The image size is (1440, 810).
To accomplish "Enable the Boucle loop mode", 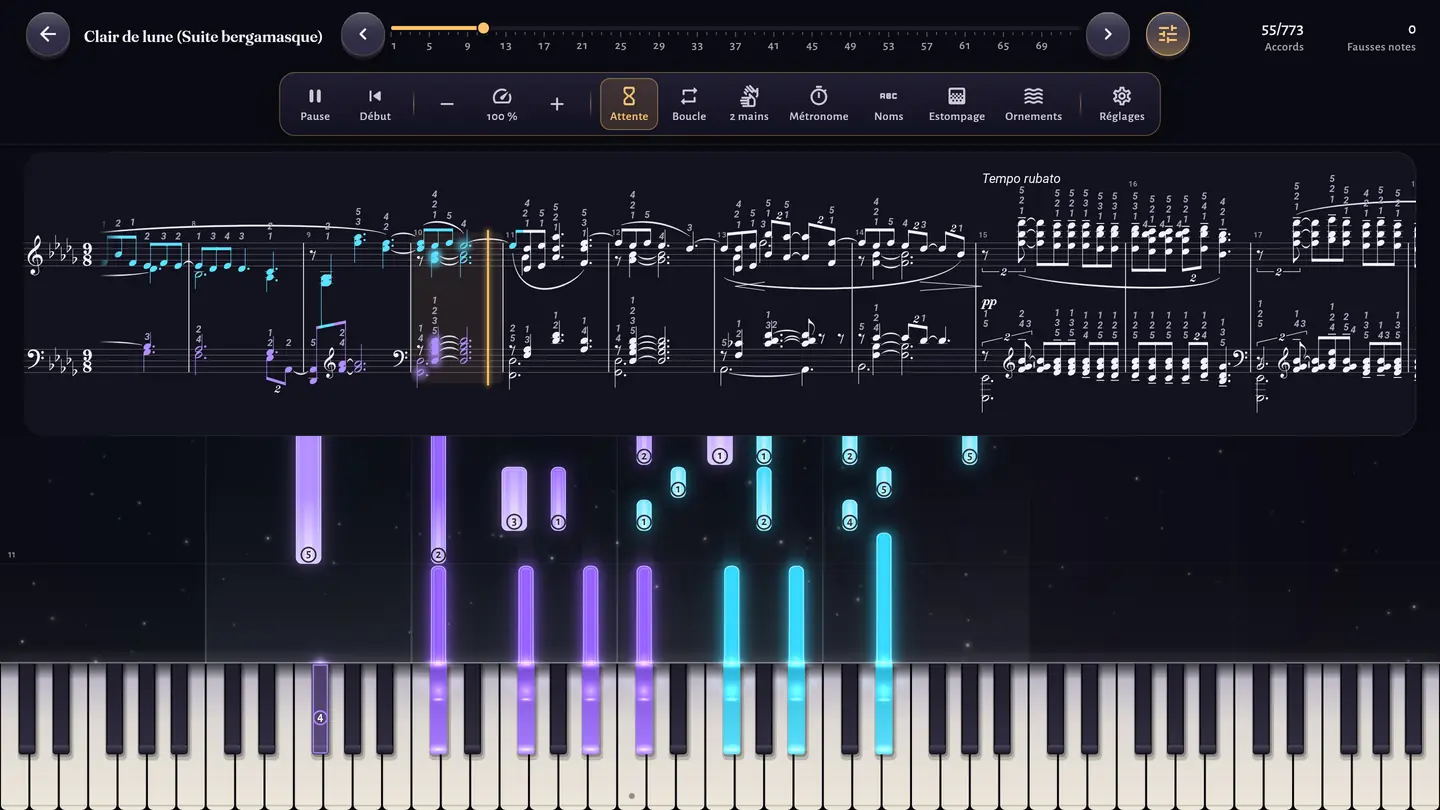I will pos(689,104).
